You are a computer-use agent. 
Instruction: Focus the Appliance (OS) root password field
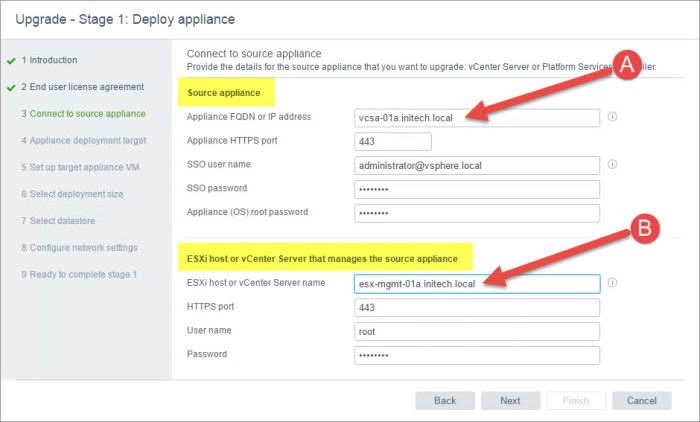click(477, 213)
